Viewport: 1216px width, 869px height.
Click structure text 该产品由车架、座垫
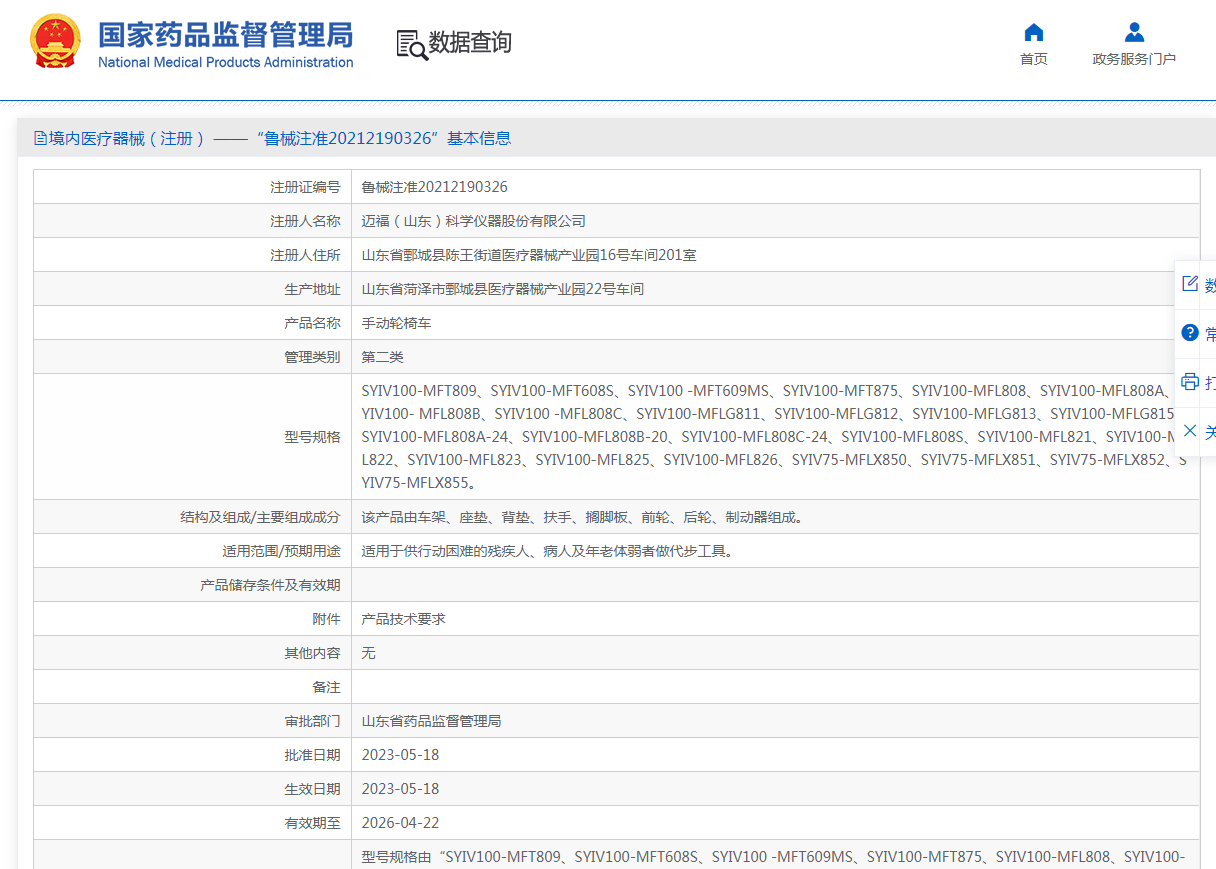tap(582, 517)
